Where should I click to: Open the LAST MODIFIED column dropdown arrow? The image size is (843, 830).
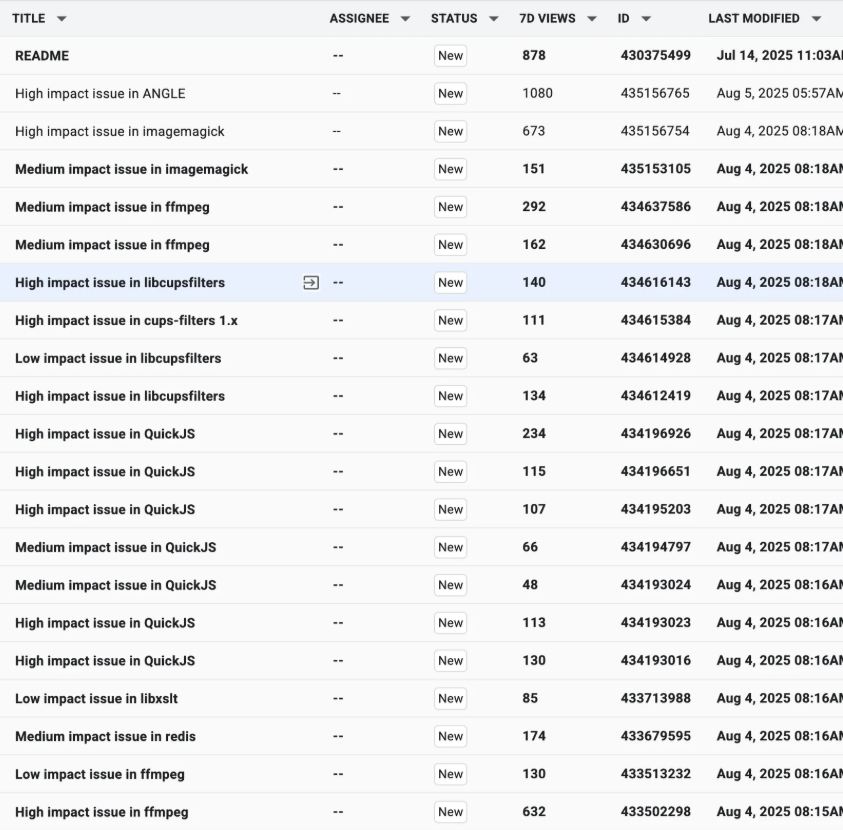pyautogui.click(x=816, y=19)
